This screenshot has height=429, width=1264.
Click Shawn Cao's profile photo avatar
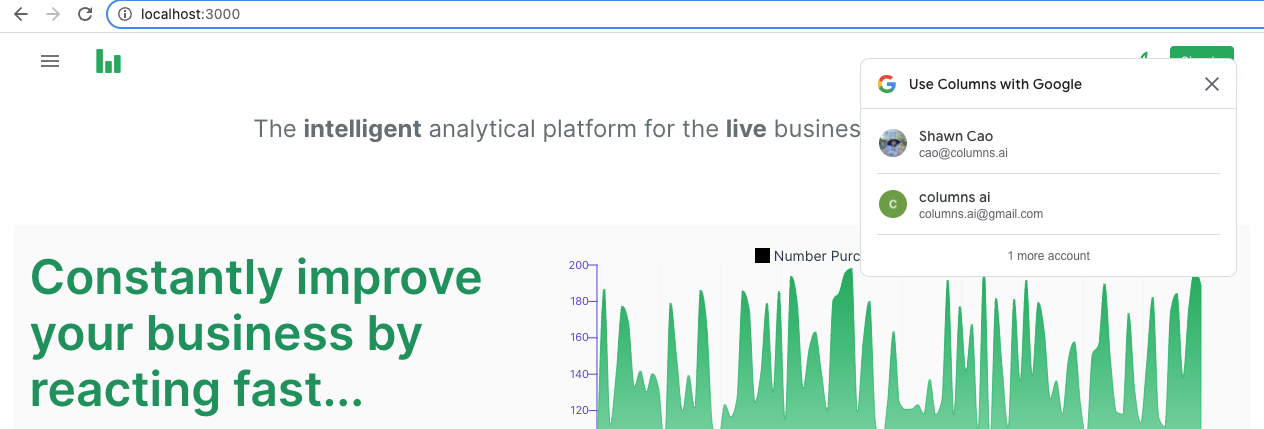[893, 143]
